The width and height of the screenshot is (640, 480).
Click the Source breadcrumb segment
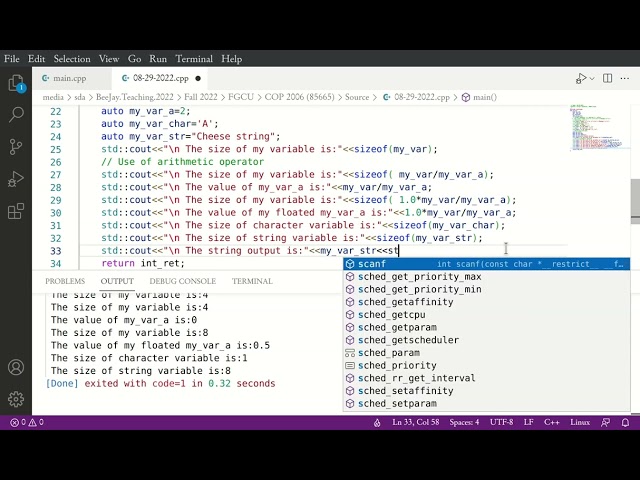tap(357, 97)
